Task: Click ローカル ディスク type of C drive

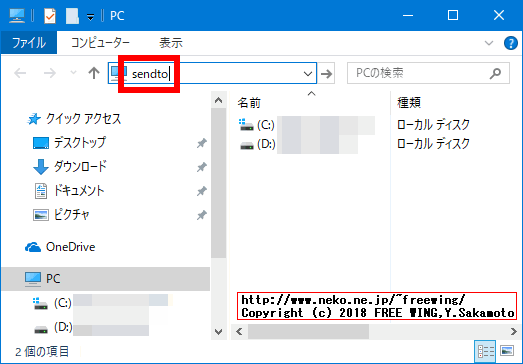Action: point(433,125)
